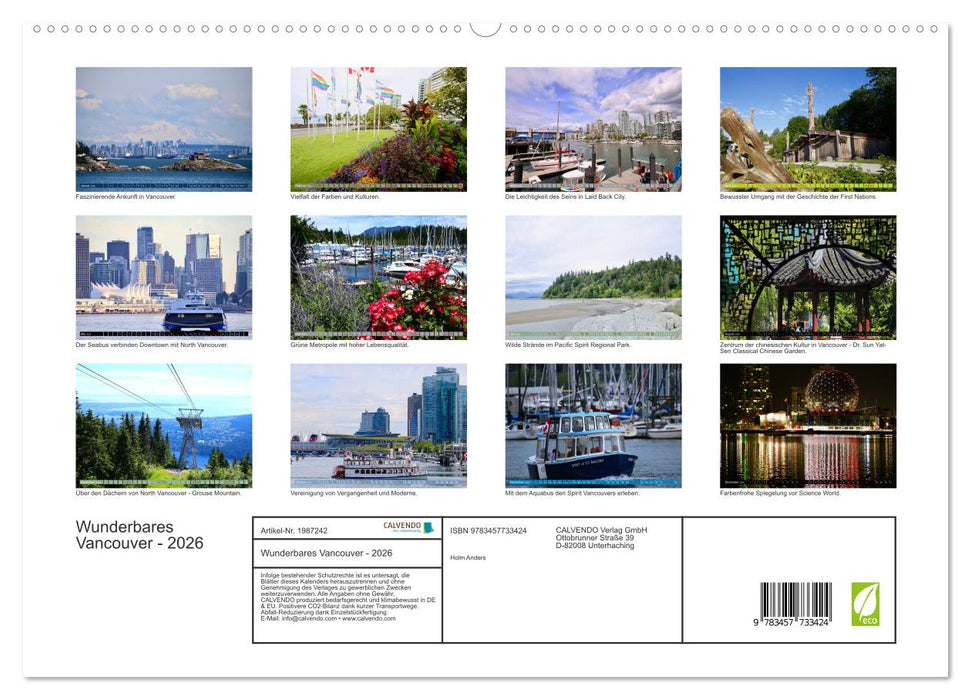Select the Science World night photo
971x700 pixels.
click(x=807, y=425)
